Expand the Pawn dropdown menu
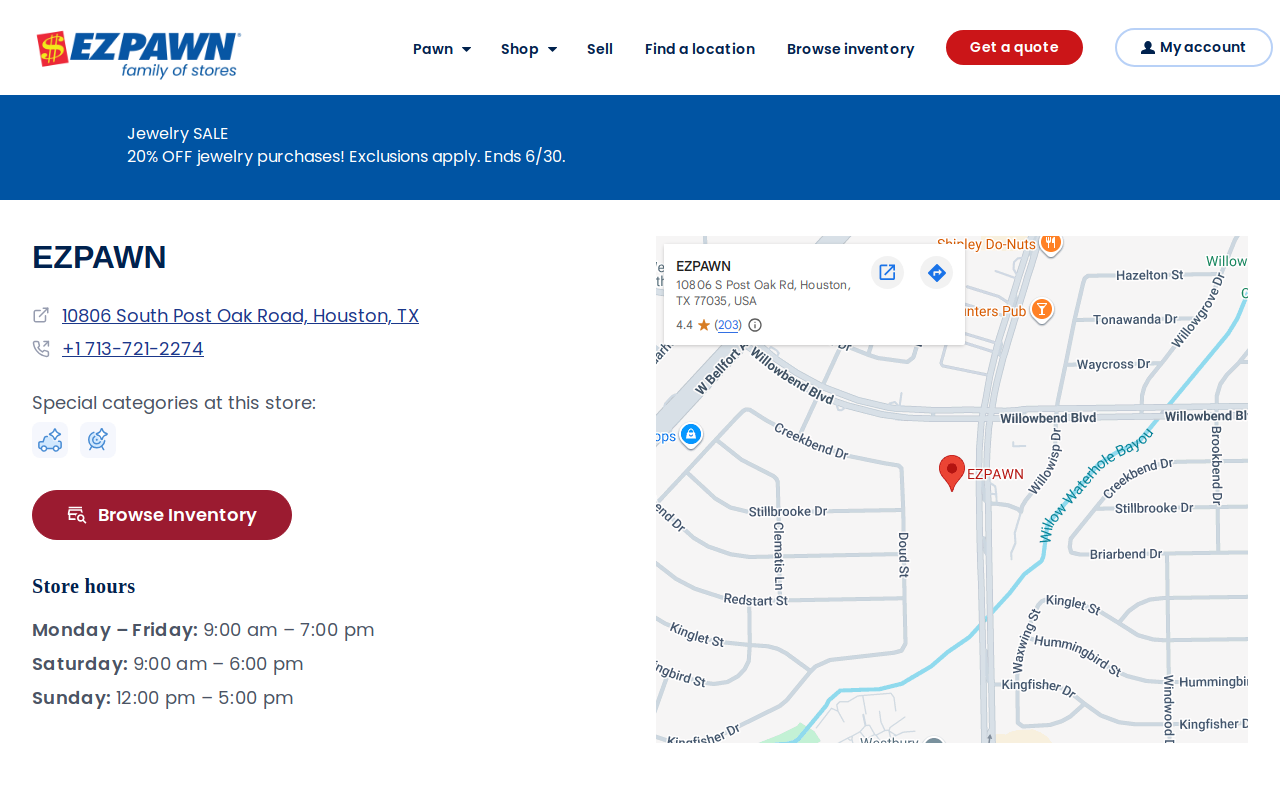This screenshot has width=1280, height=800. (442, 49)
